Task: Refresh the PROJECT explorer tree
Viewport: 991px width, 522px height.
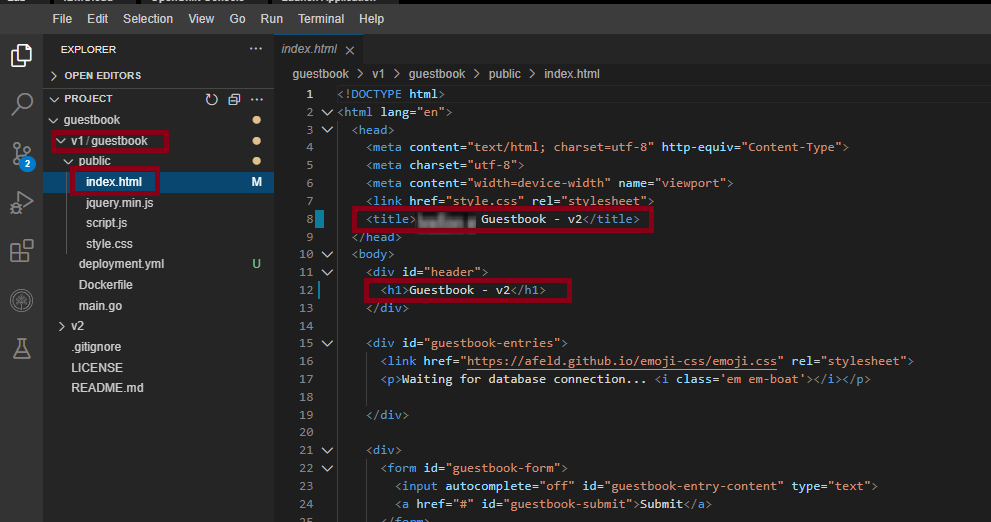Action: (x=212, y=99)
